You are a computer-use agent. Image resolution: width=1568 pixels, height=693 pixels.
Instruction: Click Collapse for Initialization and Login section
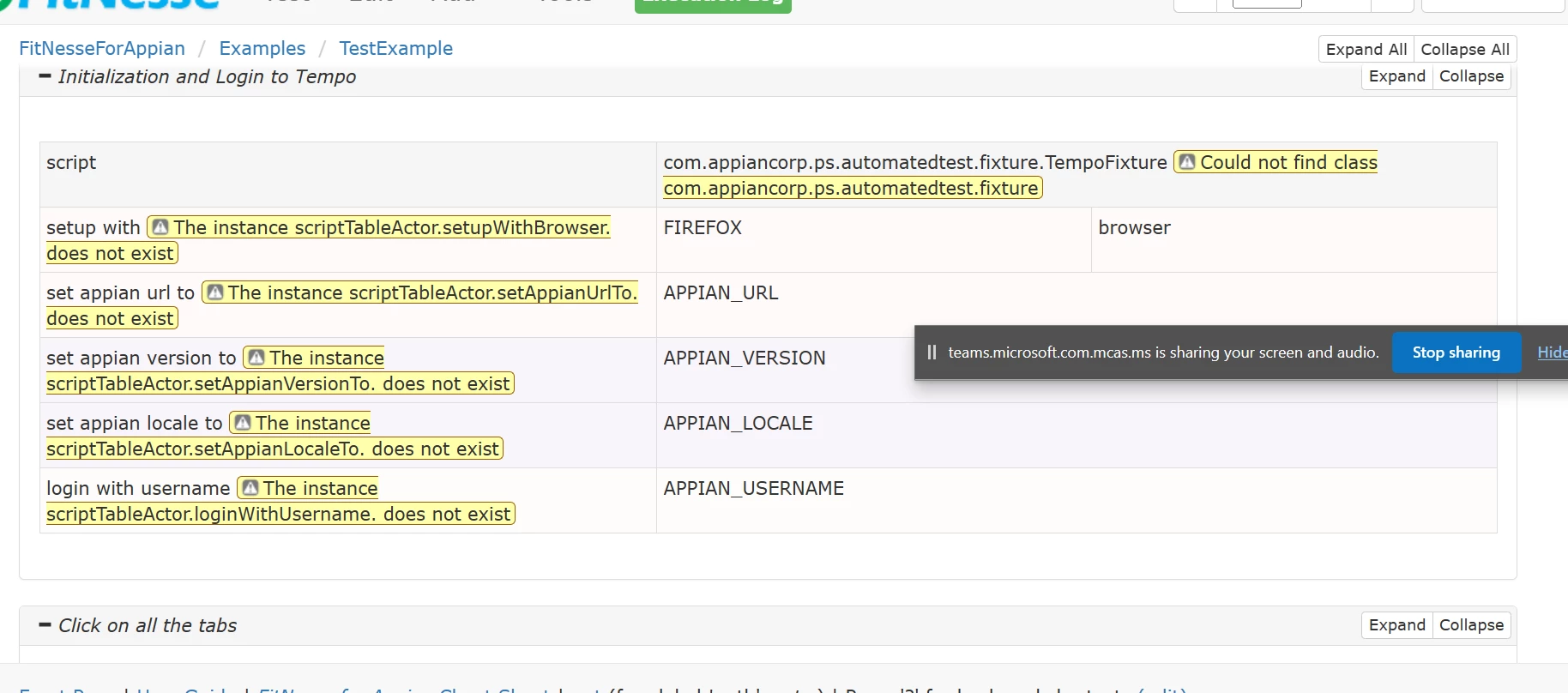(1471, 76)
